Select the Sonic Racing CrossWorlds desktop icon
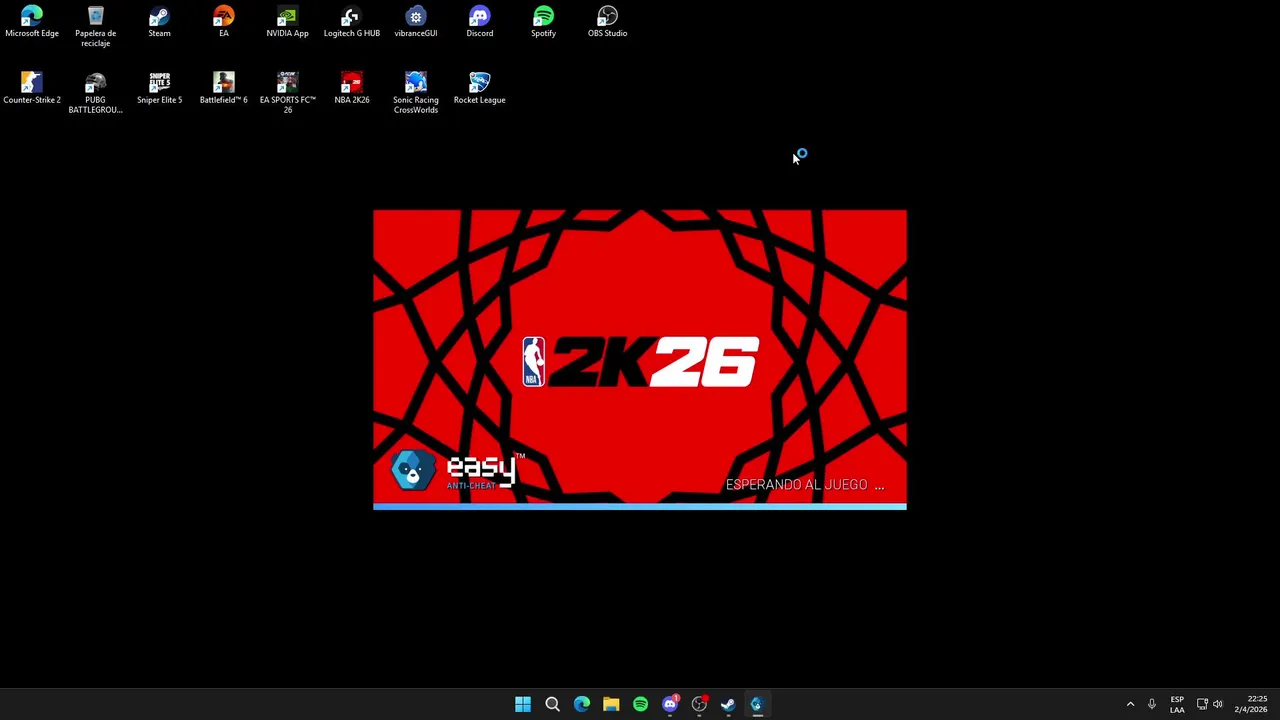Image resolution: width=1280 pixels, height=720 pixels. coord(415,93)
